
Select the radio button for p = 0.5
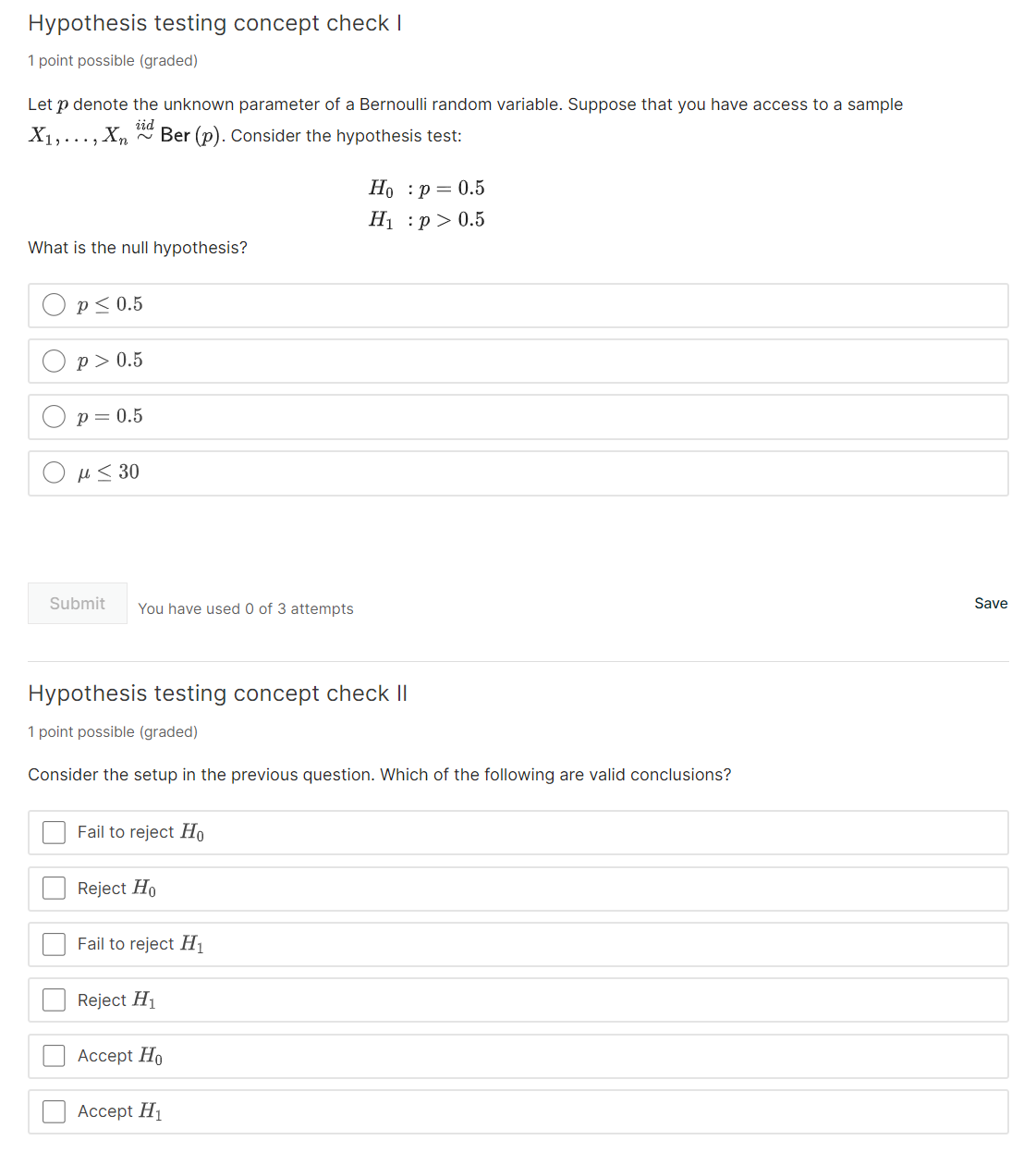(x=54, y=416)
